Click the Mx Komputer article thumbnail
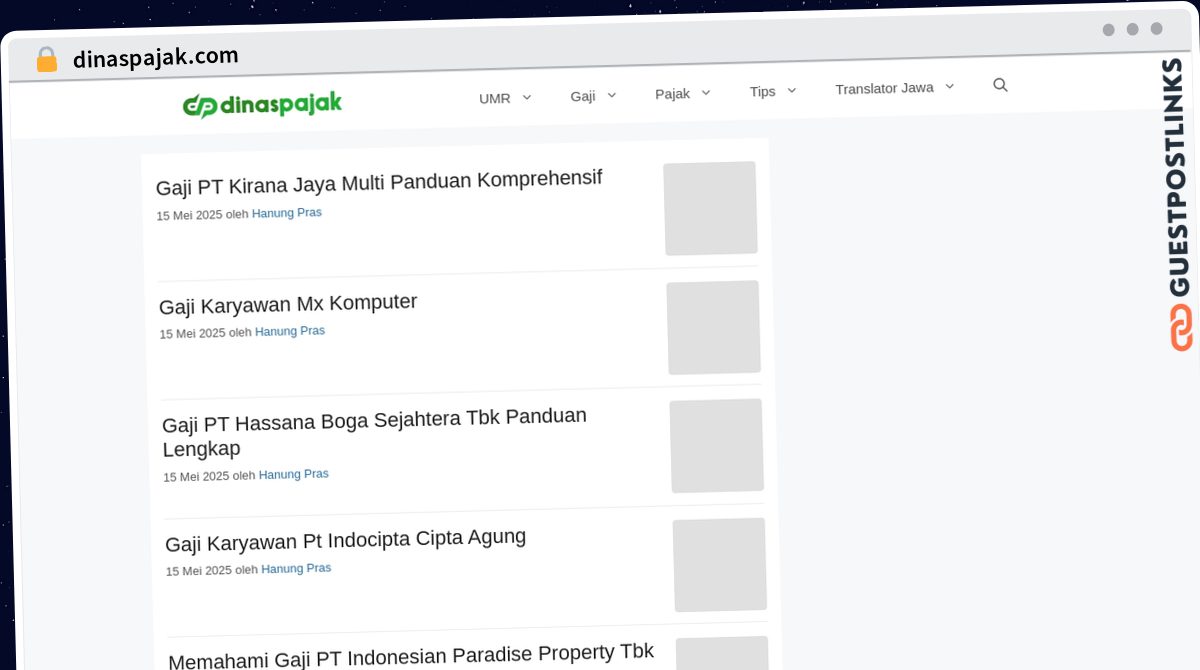The width and height of the screenshot is (1200, 670). point(713,327)
